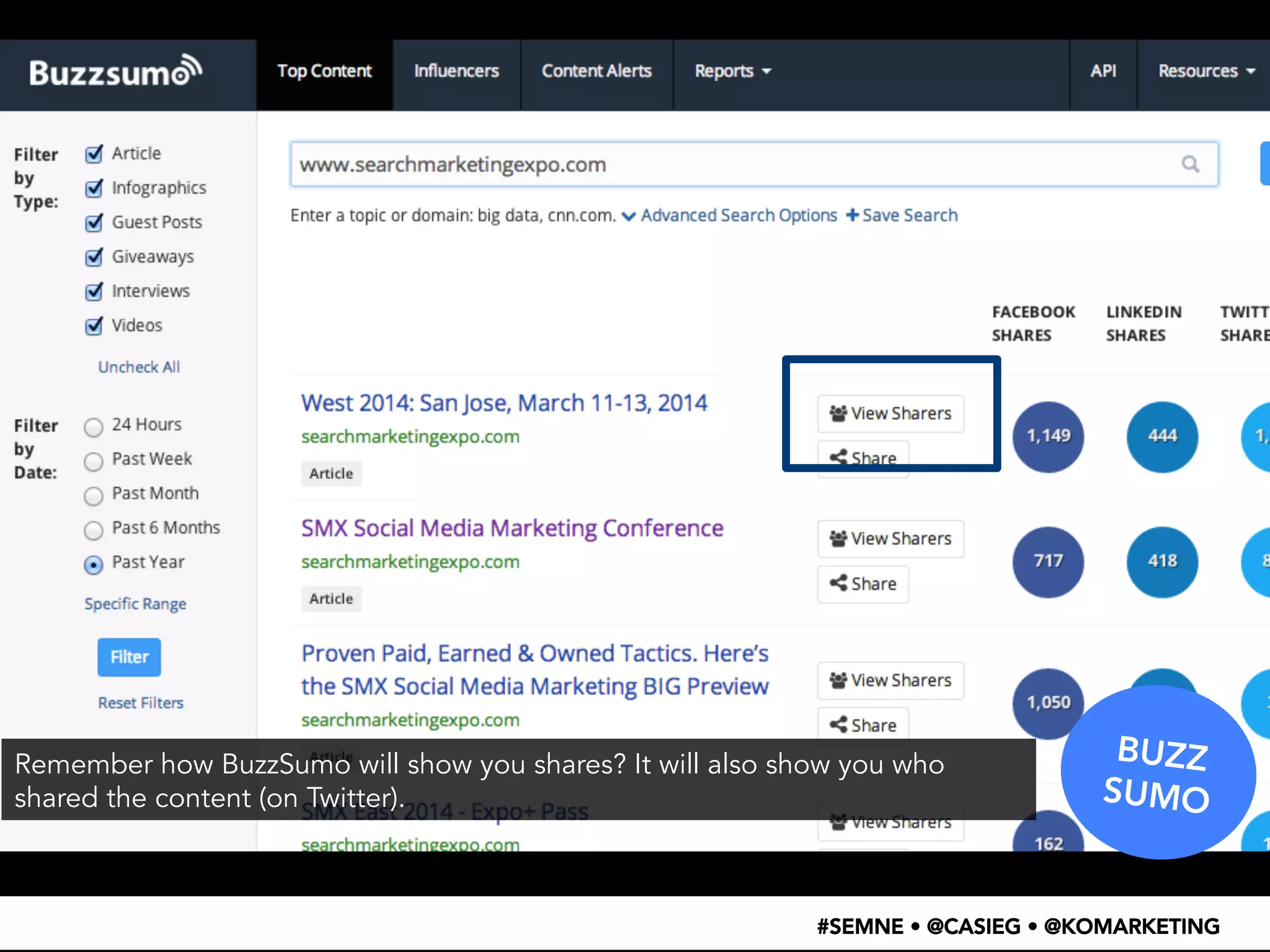
Task: Toggle the Guest Posts checkbox
Action: pos(94,222)
